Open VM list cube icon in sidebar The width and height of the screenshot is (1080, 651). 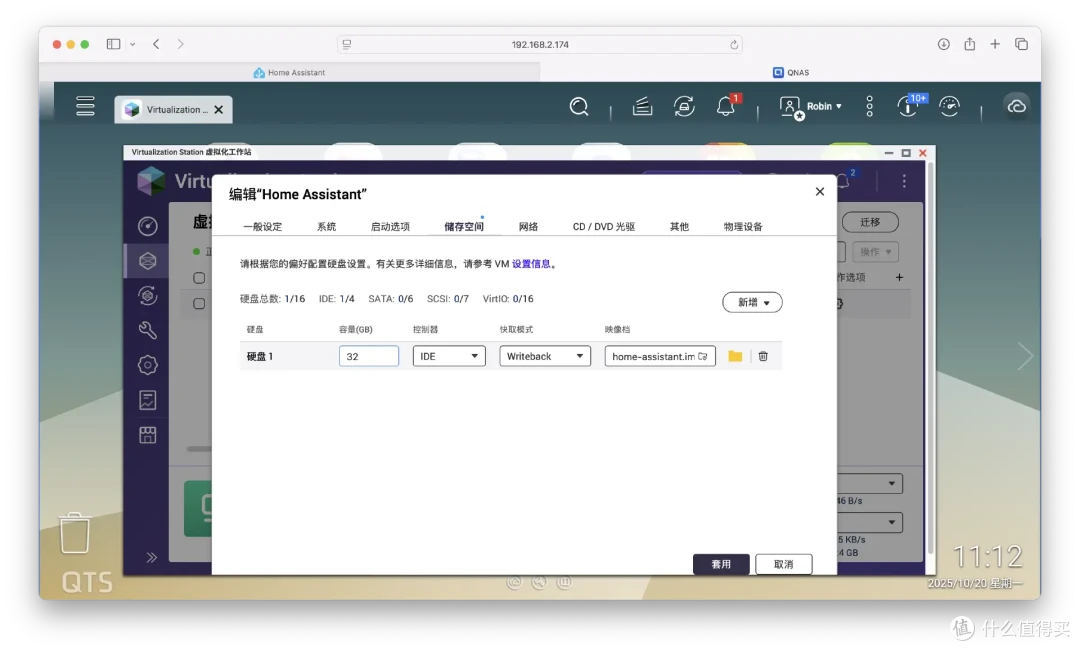(147, 261)
